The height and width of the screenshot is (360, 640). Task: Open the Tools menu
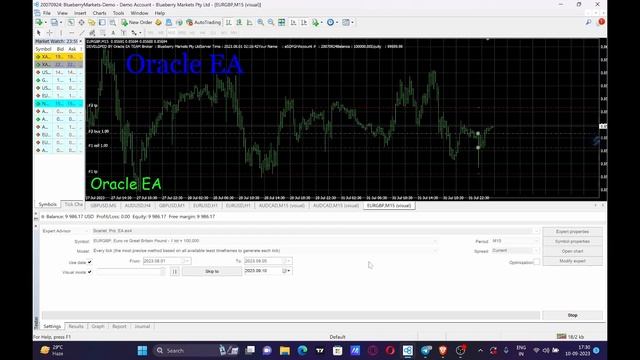[x=118, y=13]
